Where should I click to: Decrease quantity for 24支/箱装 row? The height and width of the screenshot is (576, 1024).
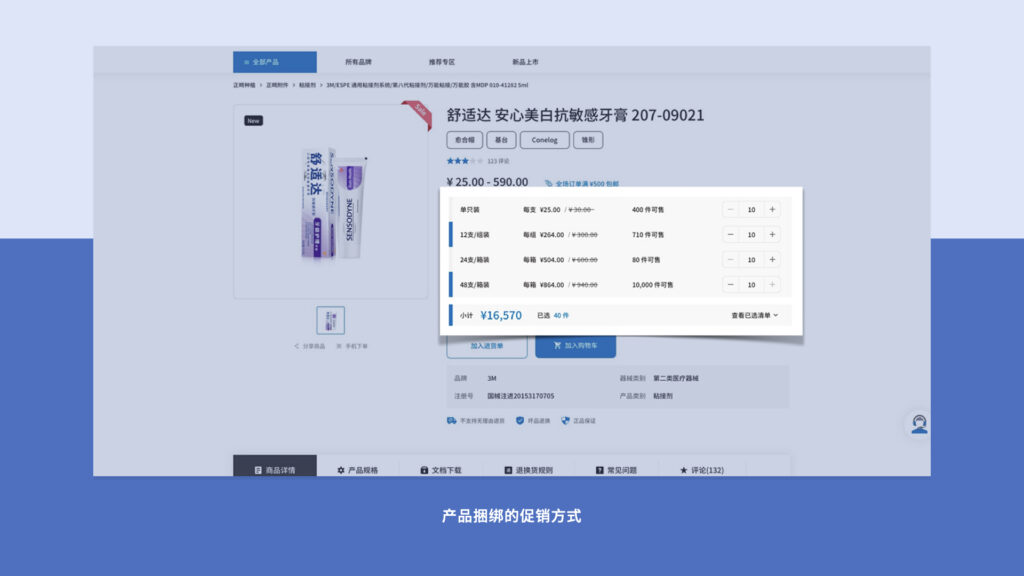730,260
